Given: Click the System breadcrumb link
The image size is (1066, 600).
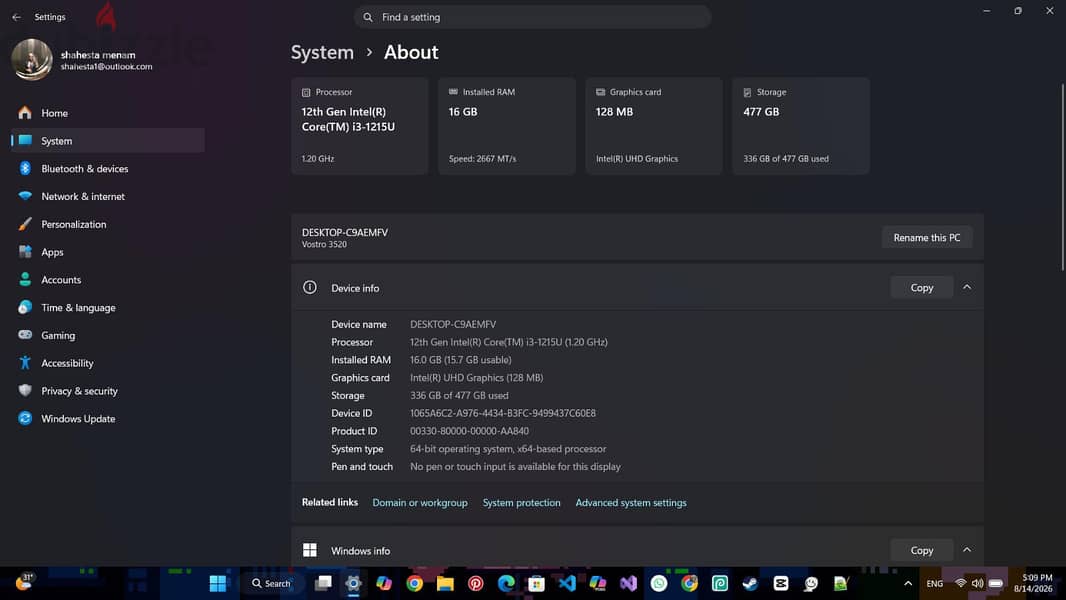Looking at the screenshot, I should (x=322, y=52).
